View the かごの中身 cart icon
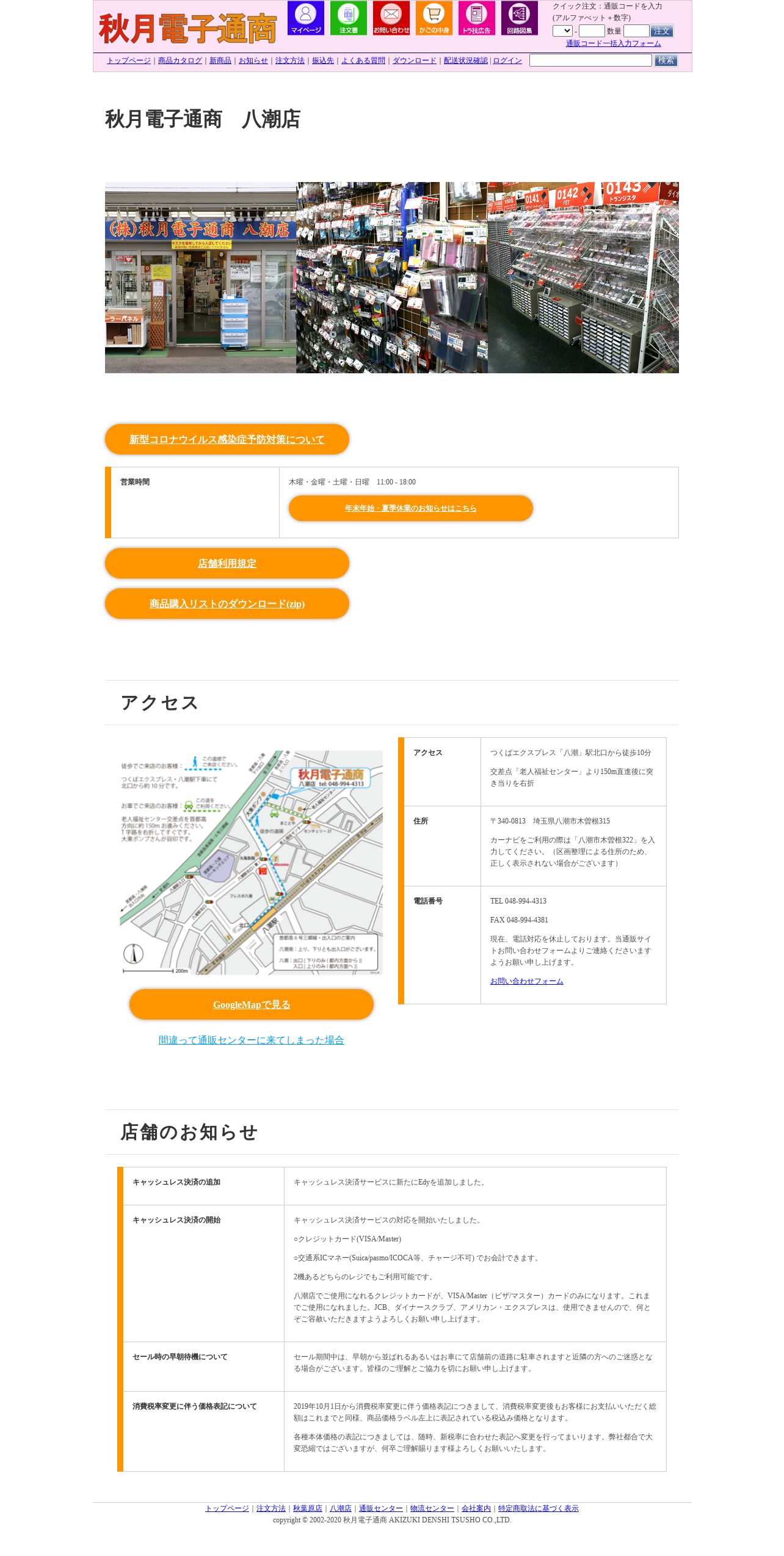784x1556 pixels. 434,18
